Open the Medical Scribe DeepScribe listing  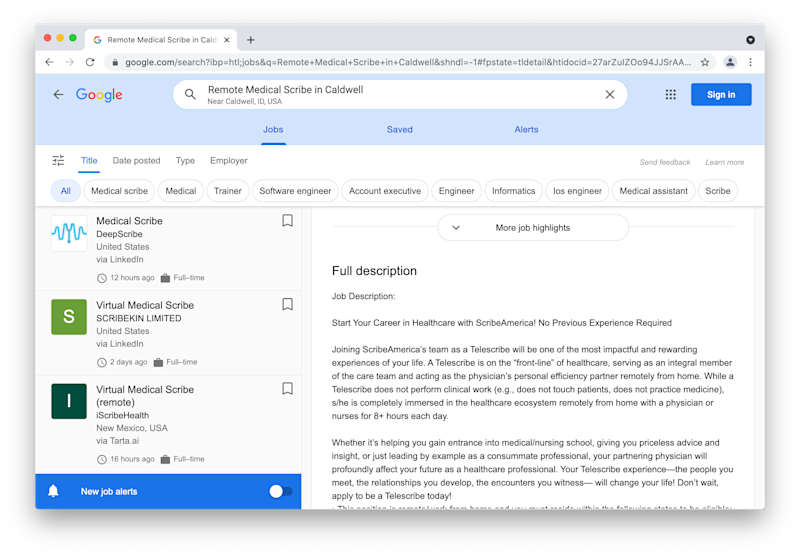click(x=168, y=248)
